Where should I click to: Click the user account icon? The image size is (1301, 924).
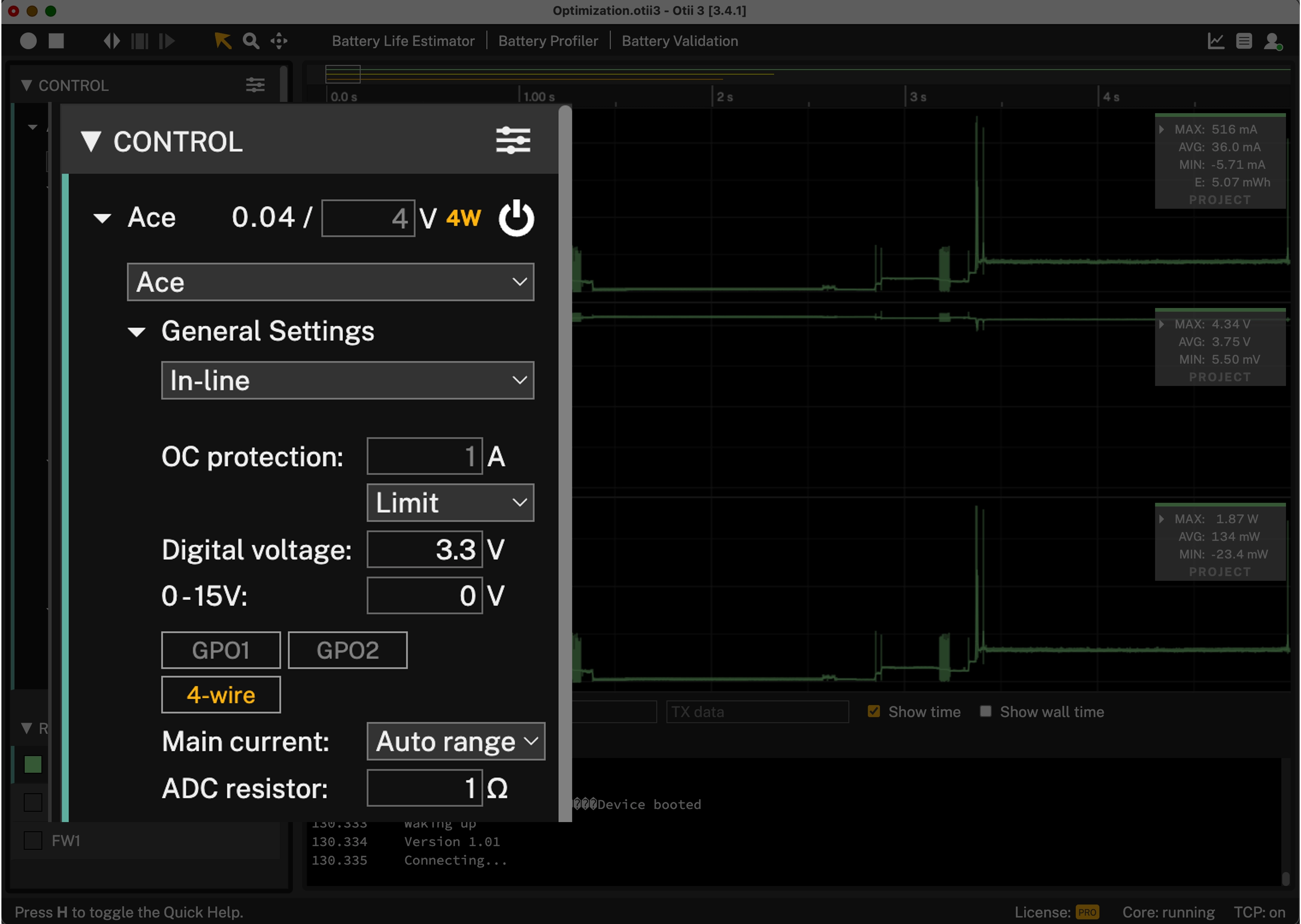pos(1273,40)
